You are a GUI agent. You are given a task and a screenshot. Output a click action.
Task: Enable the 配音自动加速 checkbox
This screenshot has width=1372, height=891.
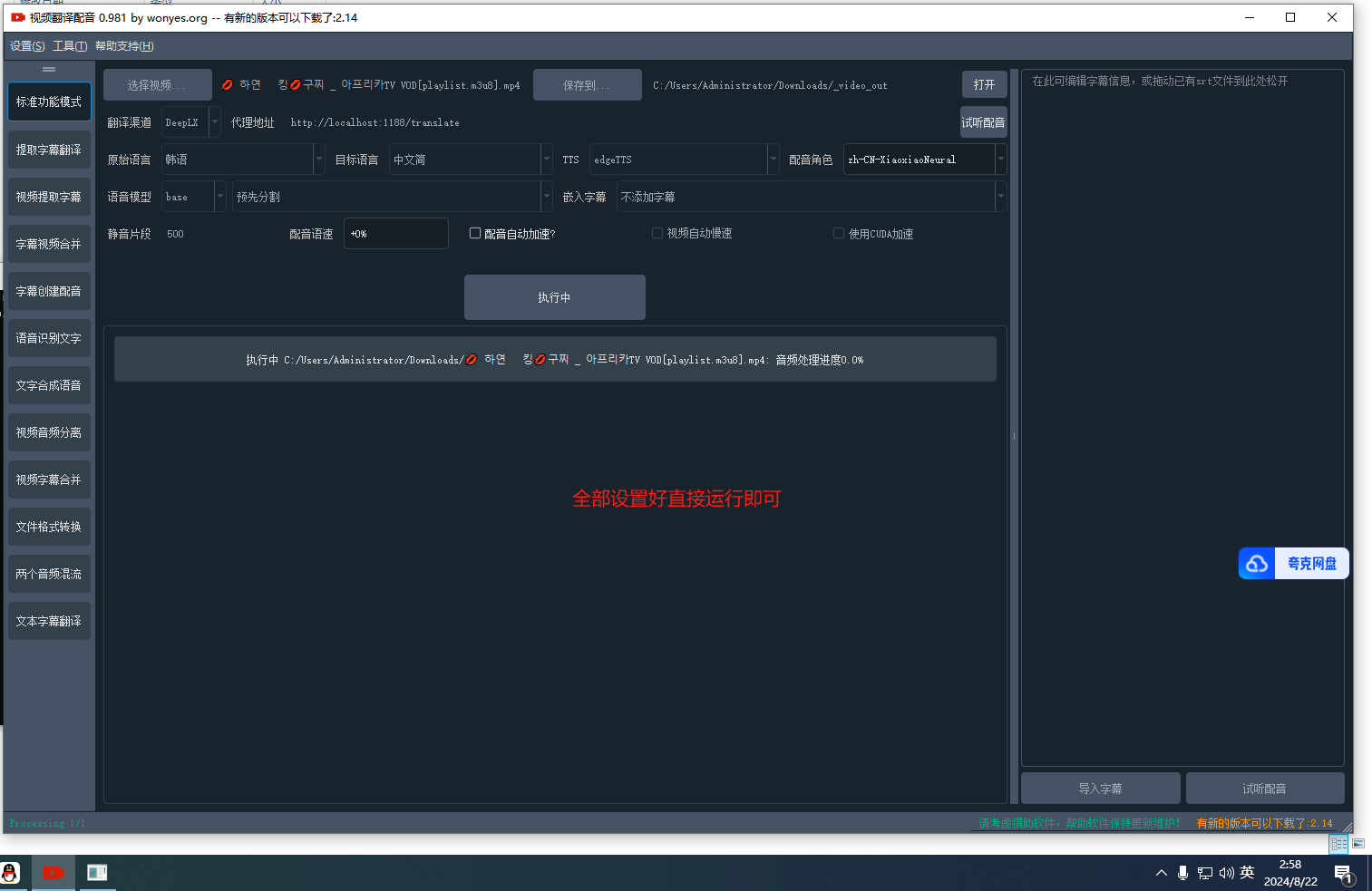[475, 234]
